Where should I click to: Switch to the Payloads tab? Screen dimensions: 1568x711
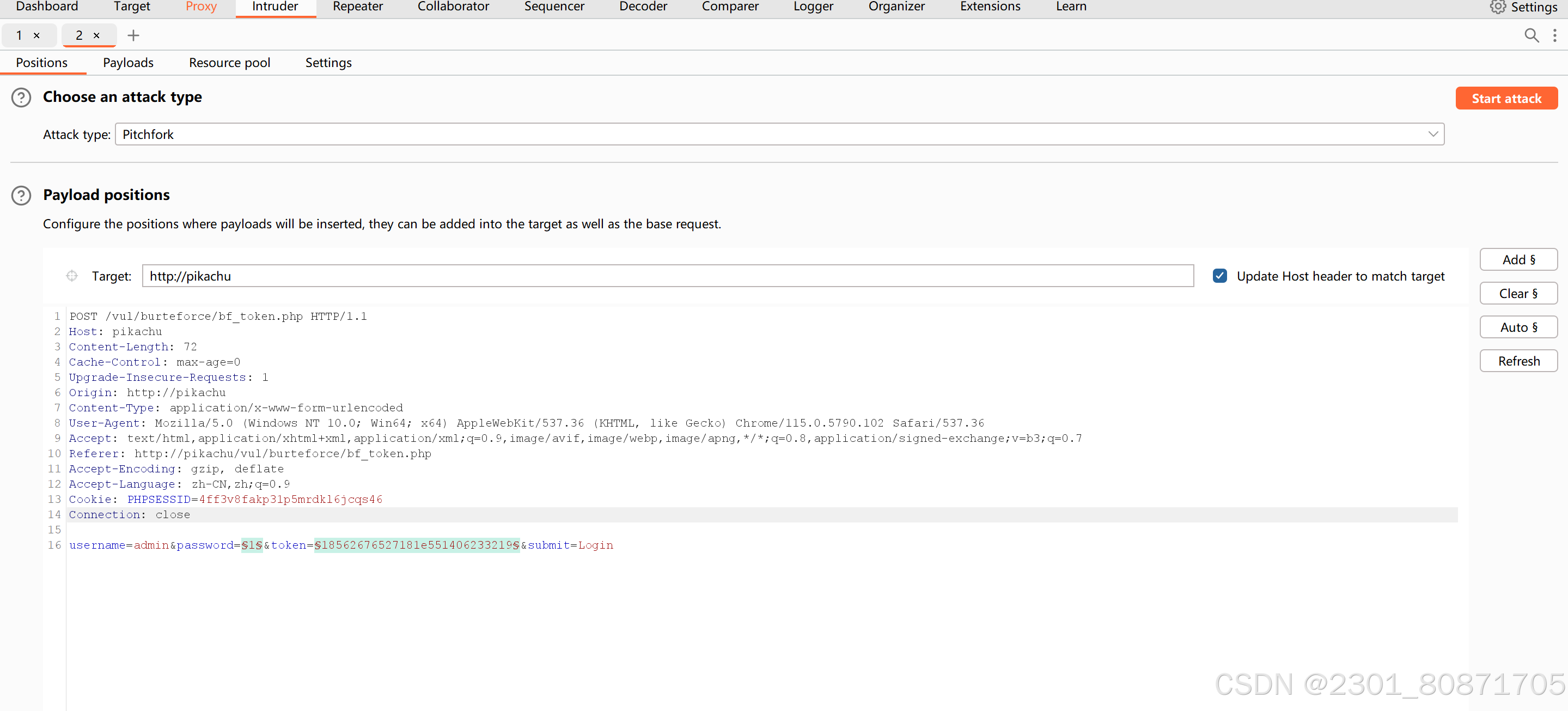click(x=128, y=63)
